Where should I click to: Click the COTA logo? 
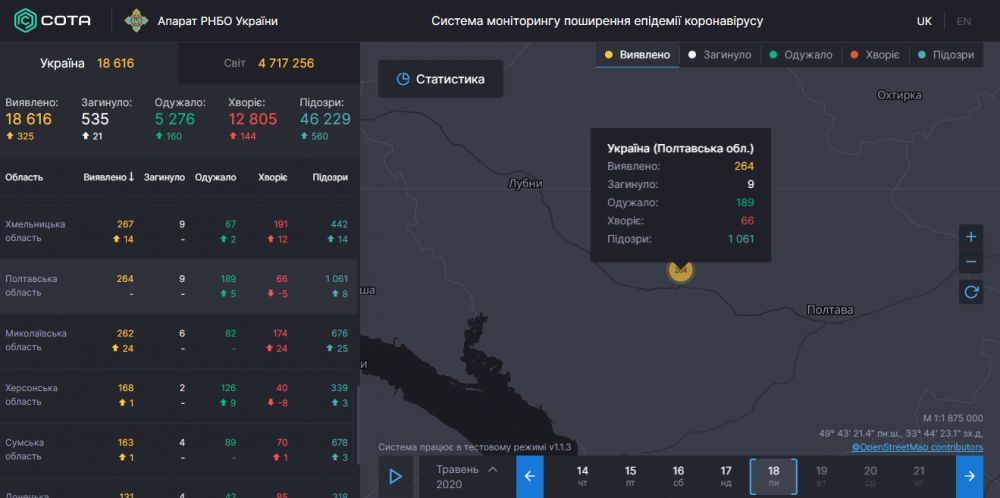(x=52, y=21)
